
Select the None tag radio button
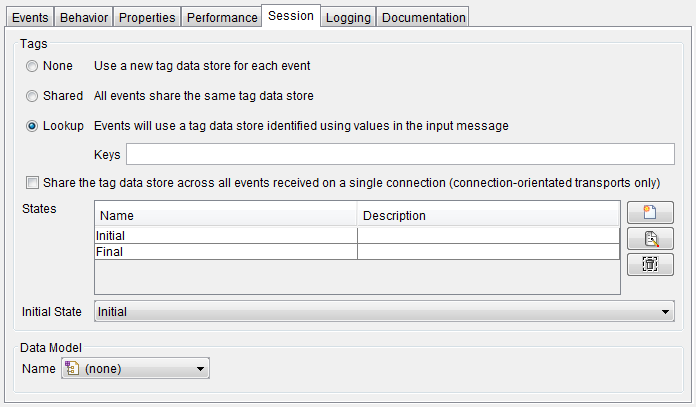coord(33,66)
